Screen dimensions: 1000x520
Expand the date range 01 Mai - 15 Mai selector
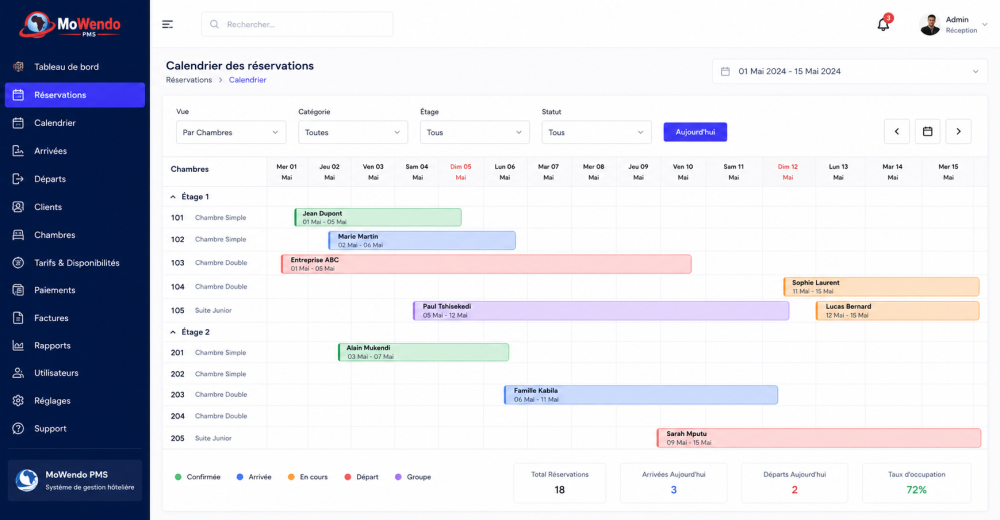(849, 71)
